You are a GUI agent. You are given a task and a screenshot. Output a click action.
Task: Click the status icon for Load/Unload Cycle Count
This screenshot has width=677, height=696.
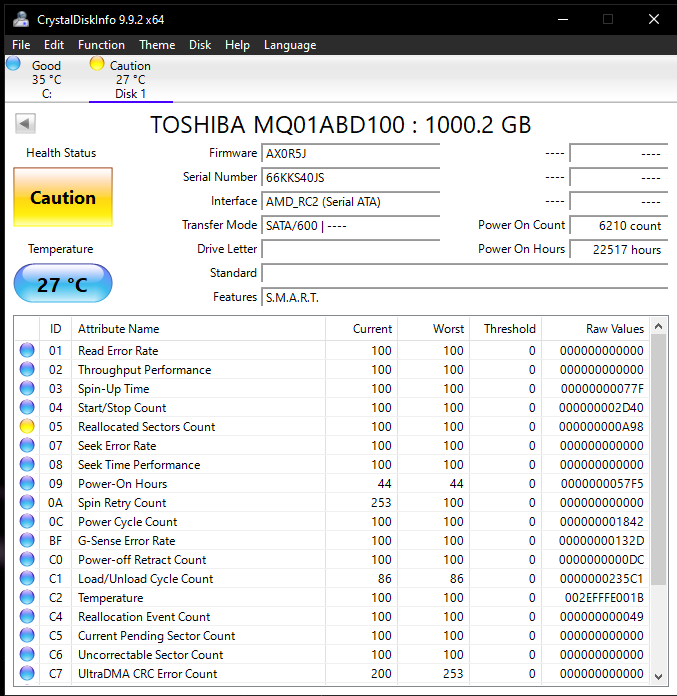click(27, 578)
